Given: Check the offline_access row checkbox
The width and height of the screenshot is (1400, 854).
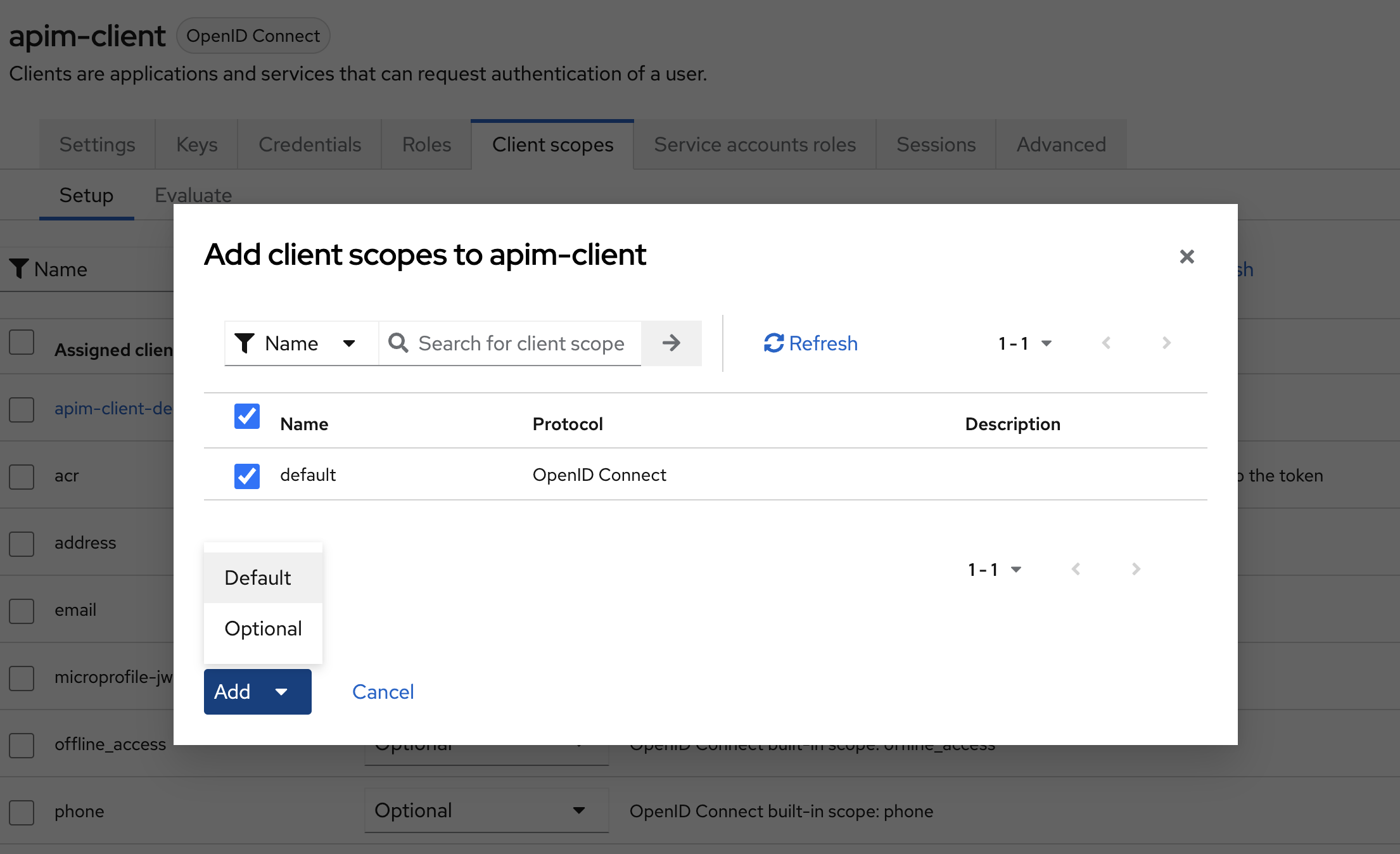Looking at the screenshot, I should coord(22,746).
